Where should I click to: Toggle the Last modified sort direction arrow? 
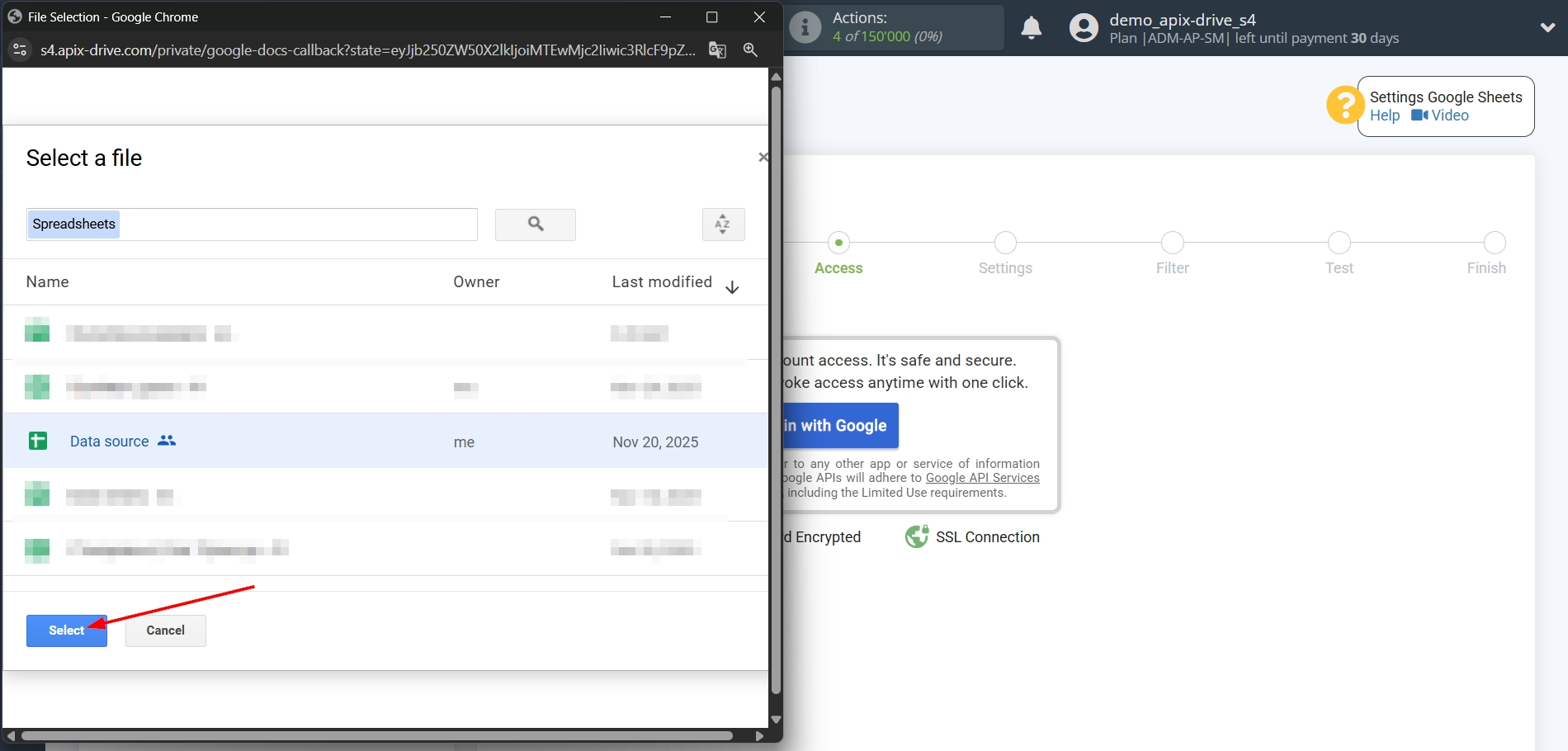tap(732, 286)
